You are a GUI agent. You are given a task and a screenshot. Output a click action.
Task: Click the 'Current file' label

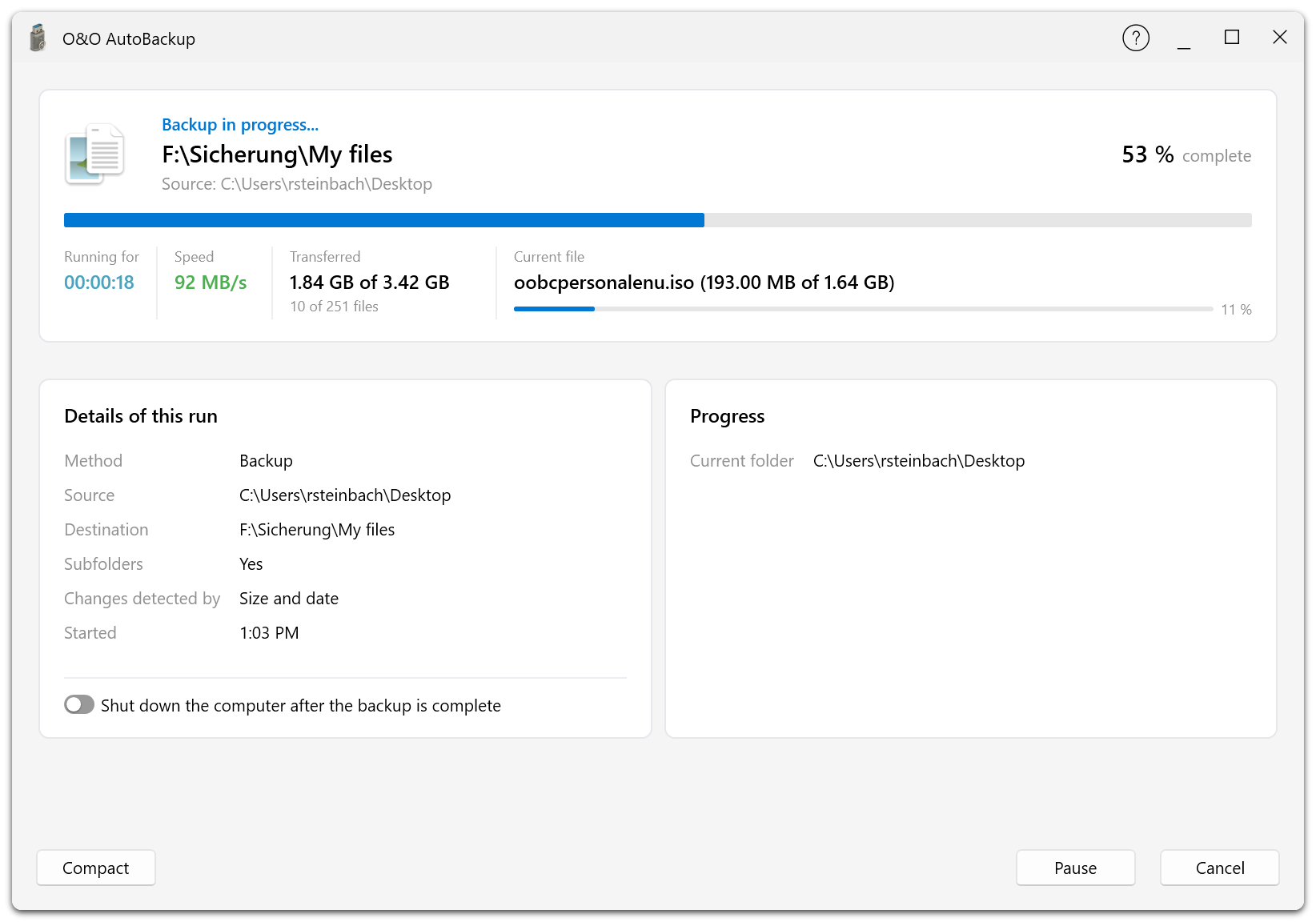[x=549, y=257]
